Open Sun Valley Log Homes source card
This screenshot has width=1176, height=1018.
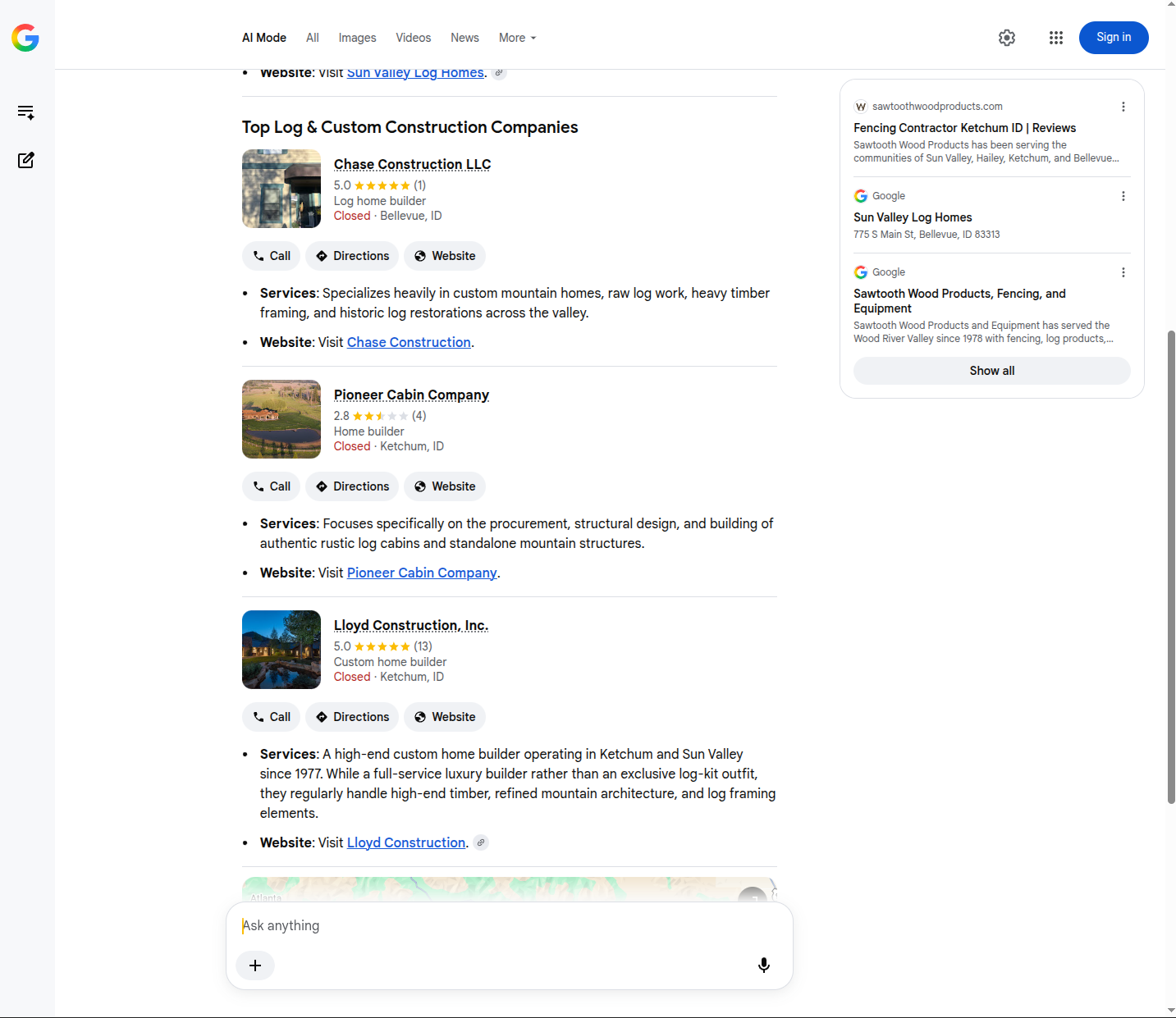click(913, 217)
